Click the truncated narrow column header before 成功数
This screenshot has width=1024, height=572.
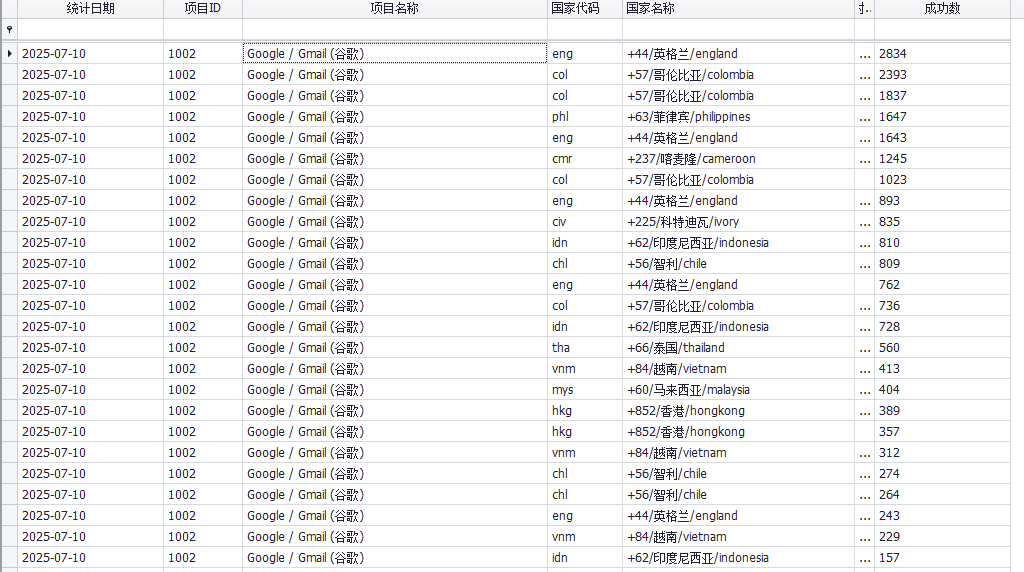pyautogui.click(x=865, y=8)
